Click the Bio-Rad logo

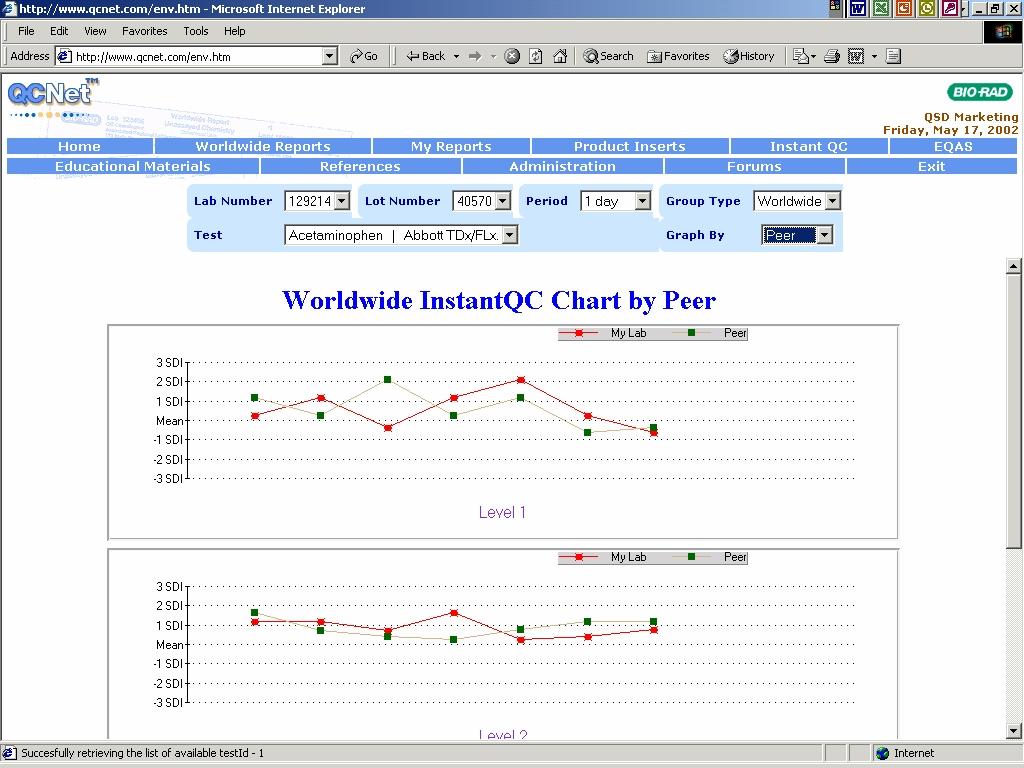[980, 92]
